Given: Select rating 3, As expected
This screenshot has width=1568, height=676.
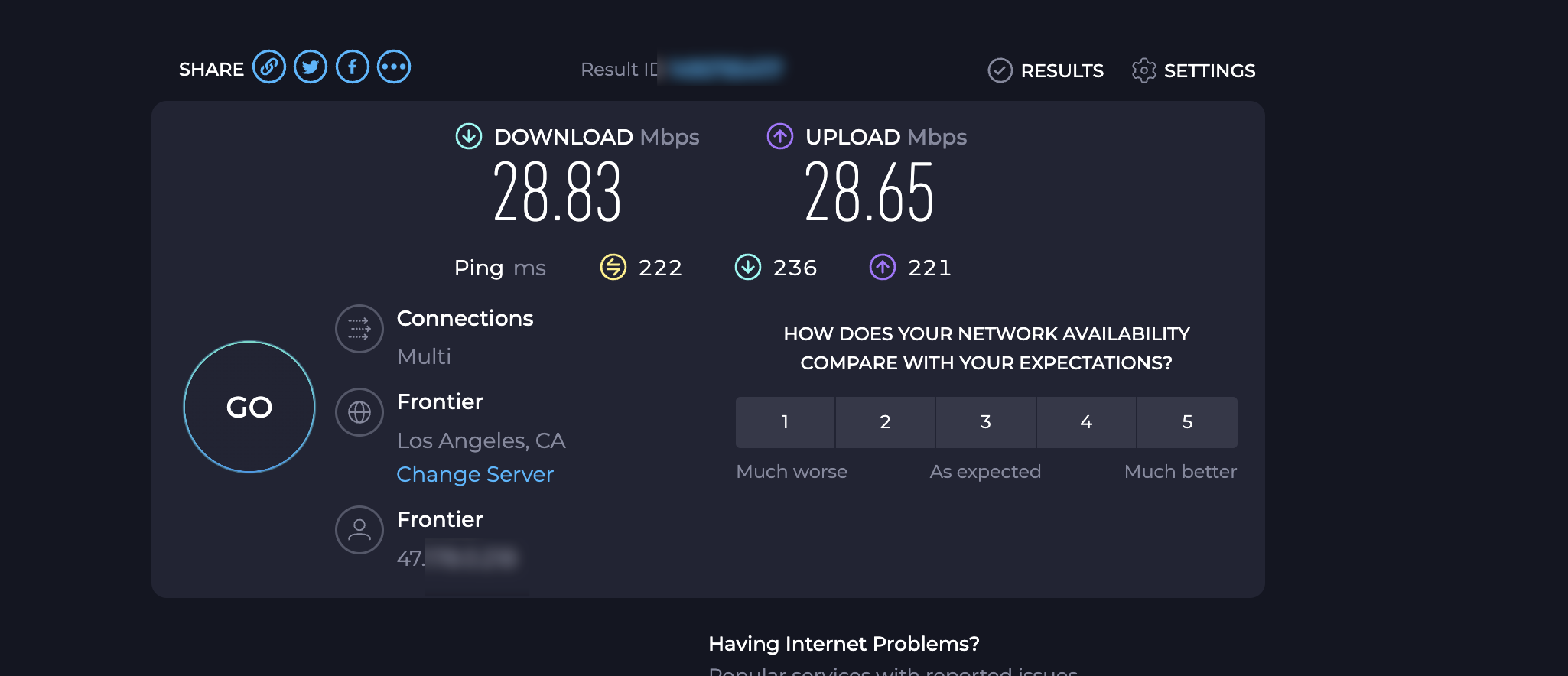Looking at the screenshot, I should coord(985,422).
